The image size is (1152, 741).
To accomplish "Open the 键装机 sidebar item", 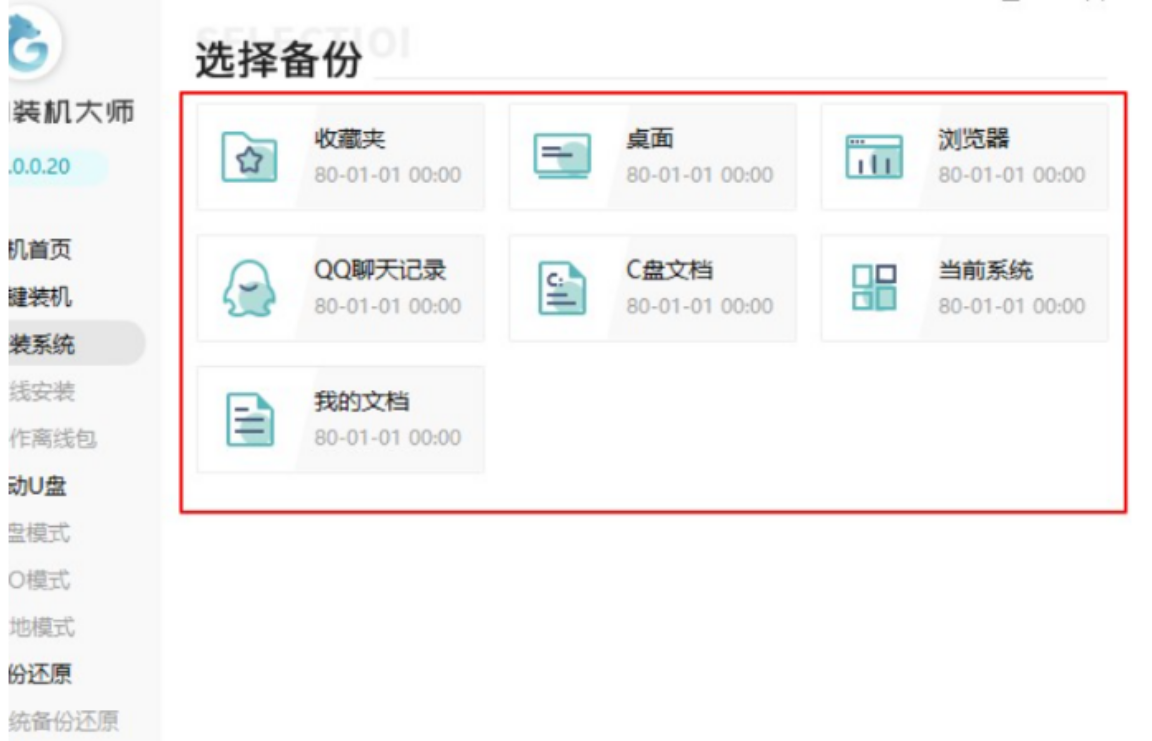I will (40, 297).
